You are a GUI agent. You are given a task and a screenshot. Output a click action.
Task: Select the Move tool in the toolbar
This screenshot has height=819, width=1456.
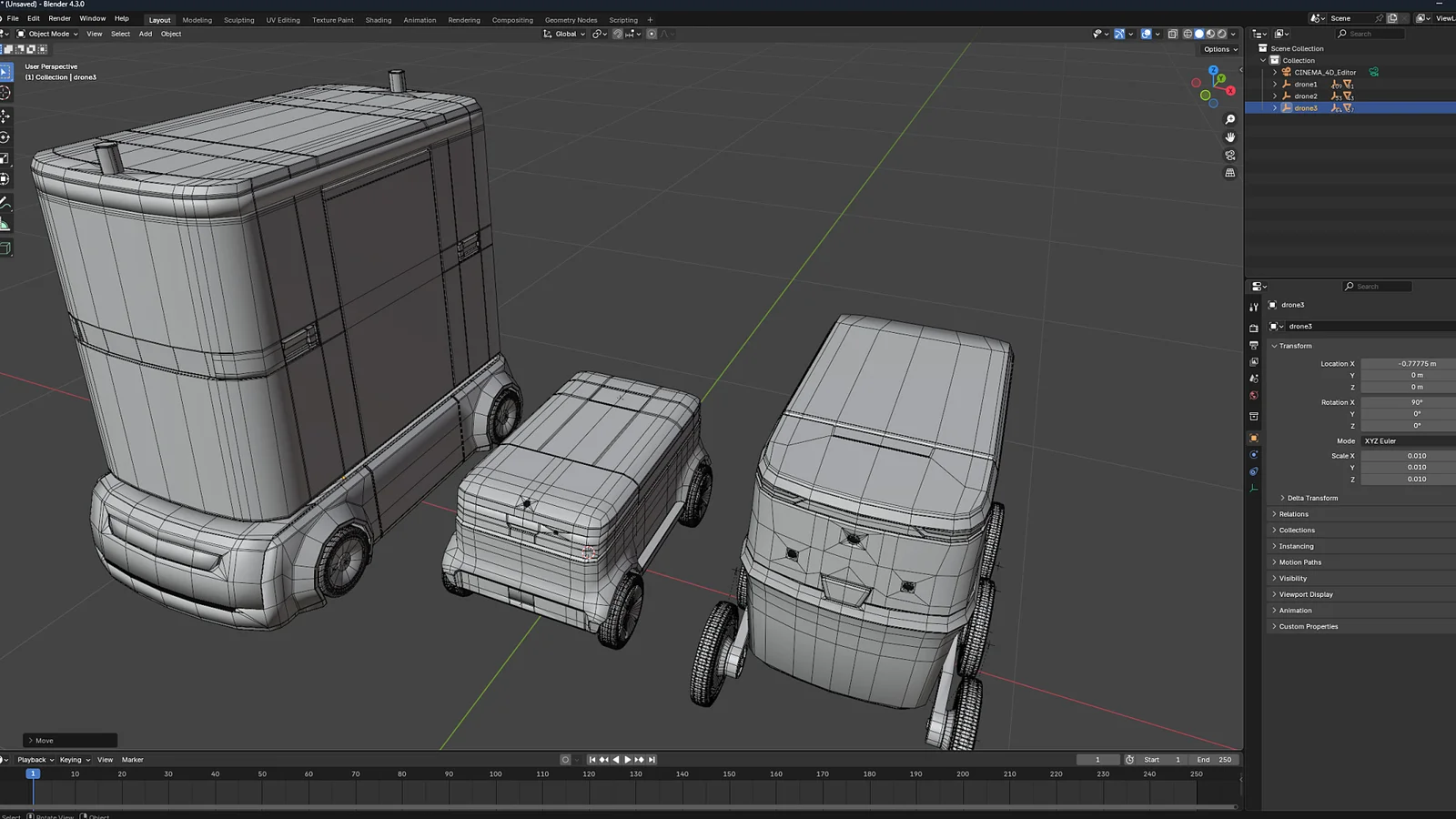(x=5, y=116)
